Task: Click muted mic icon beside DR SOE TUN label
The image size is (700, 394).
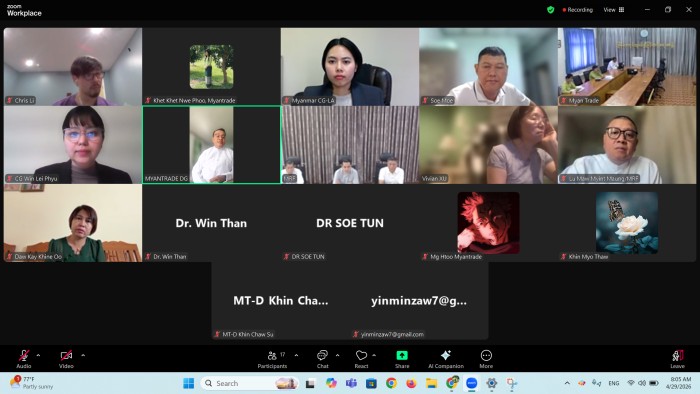Action: 287,257
